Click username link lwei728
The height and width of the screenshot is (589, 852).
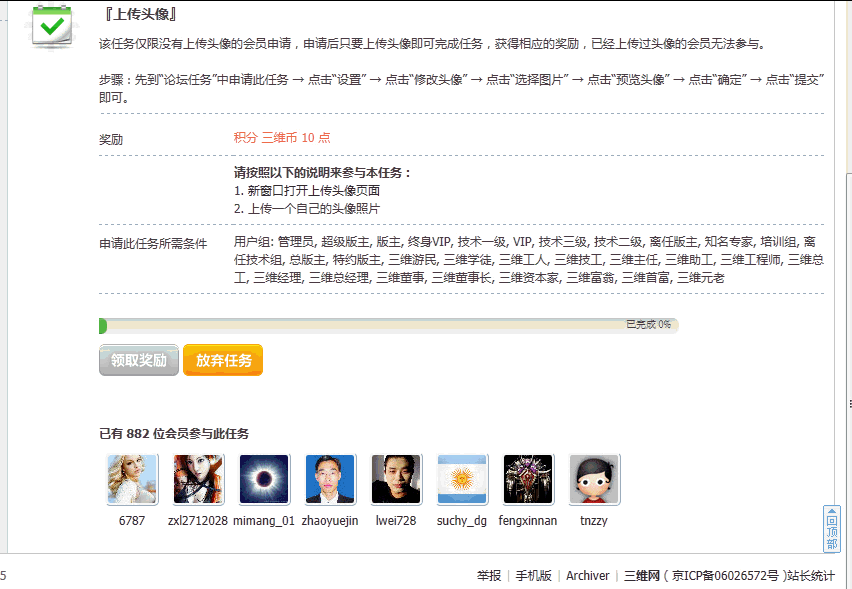click(x=396, y=521)
